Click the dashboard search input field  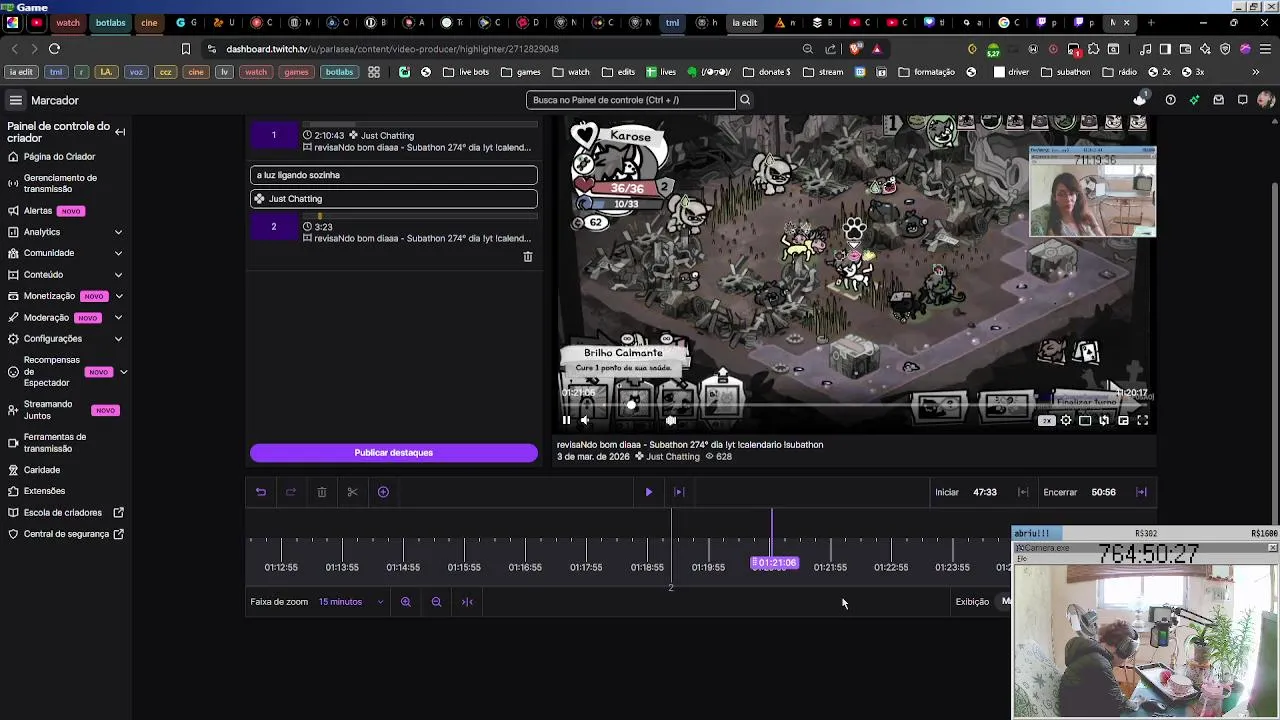point(631,100)
